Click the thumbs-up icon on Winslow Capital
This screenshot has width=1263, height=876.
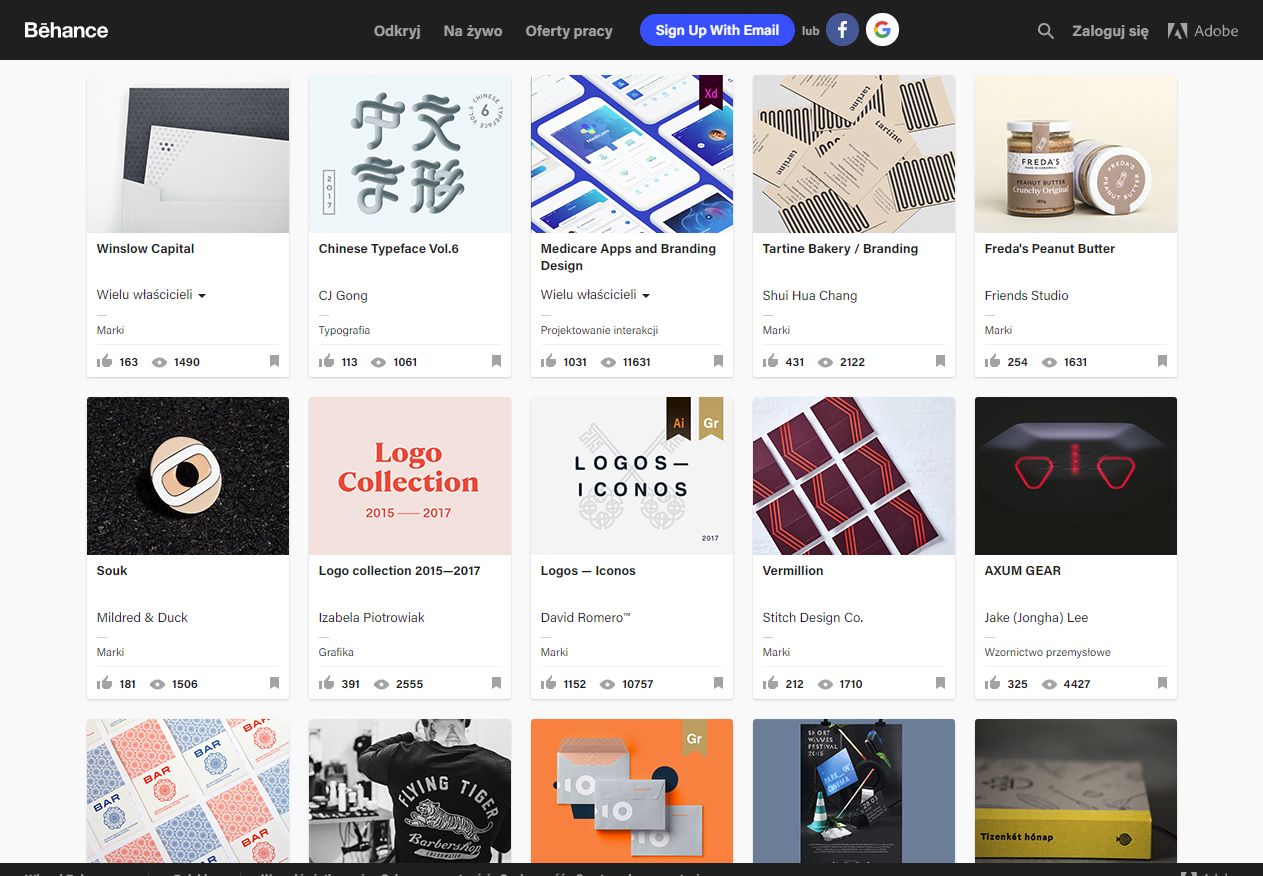105,361
